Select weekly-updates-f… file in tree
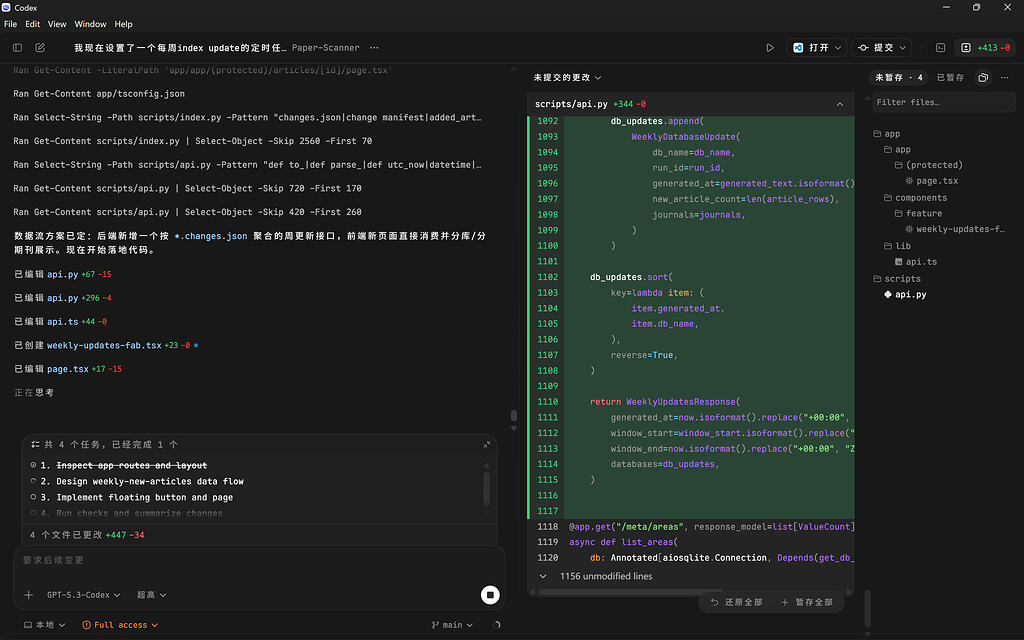 point(955,229)
